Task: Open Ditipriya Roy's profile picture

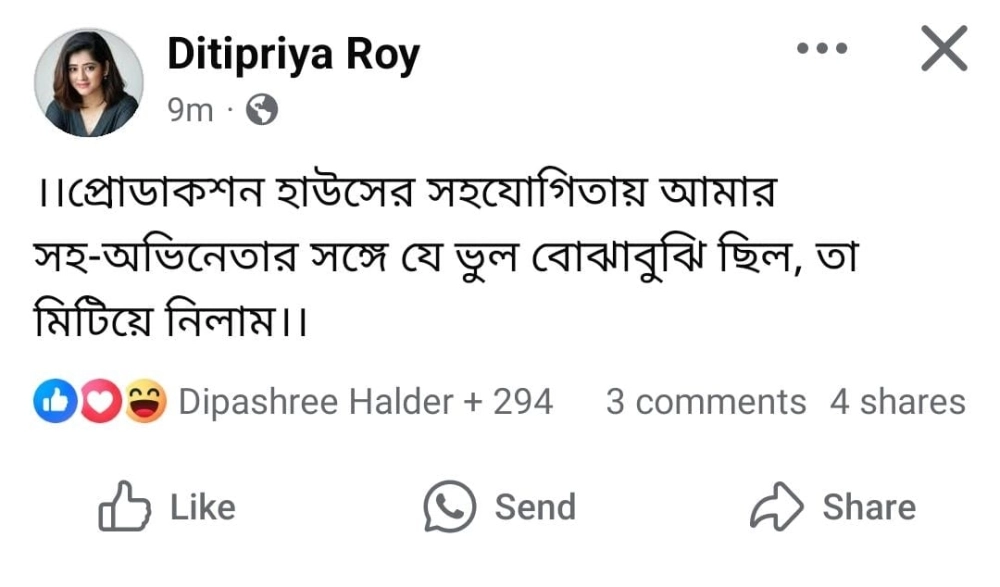Action: point(89,83)
